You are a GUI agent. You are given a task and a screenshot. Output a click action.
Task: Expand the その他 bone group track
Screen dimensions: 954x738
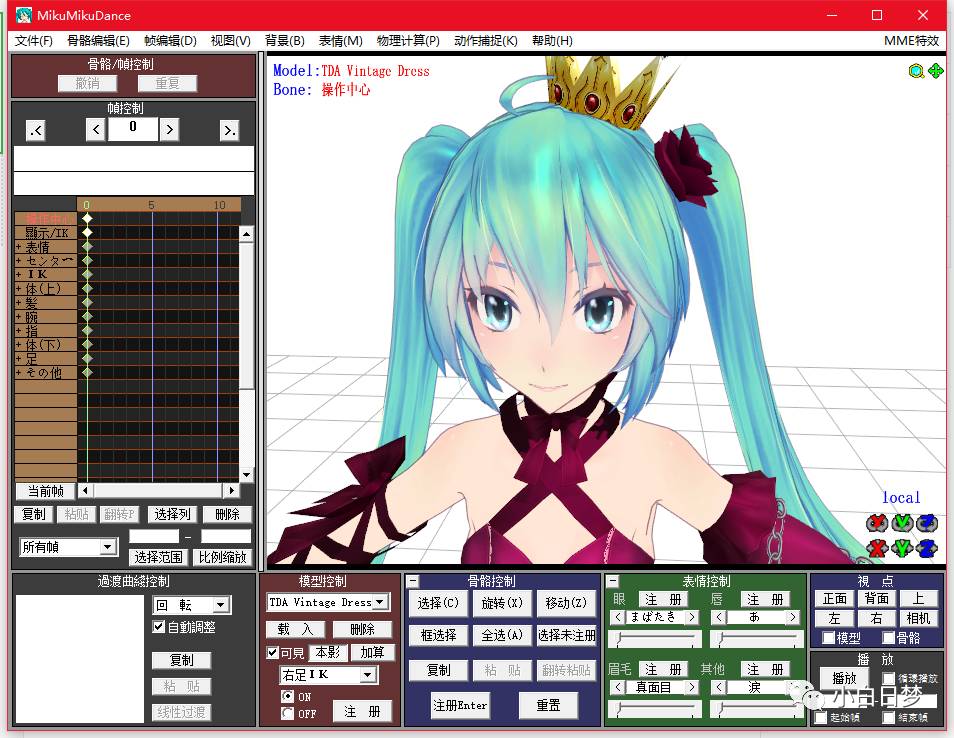19,372
